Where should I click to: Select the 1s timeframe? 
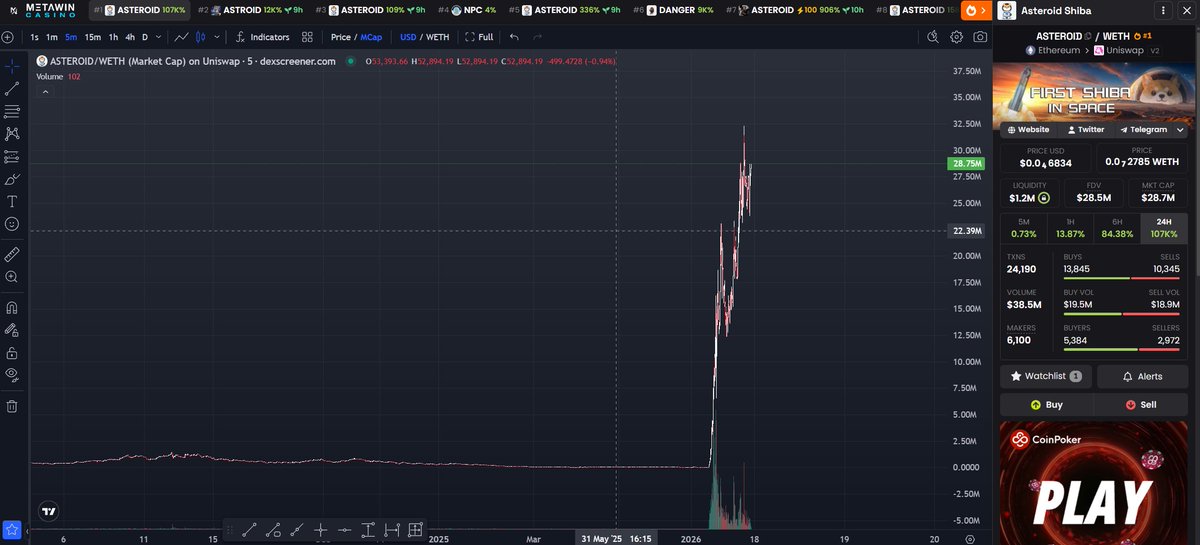coord(35,37)
